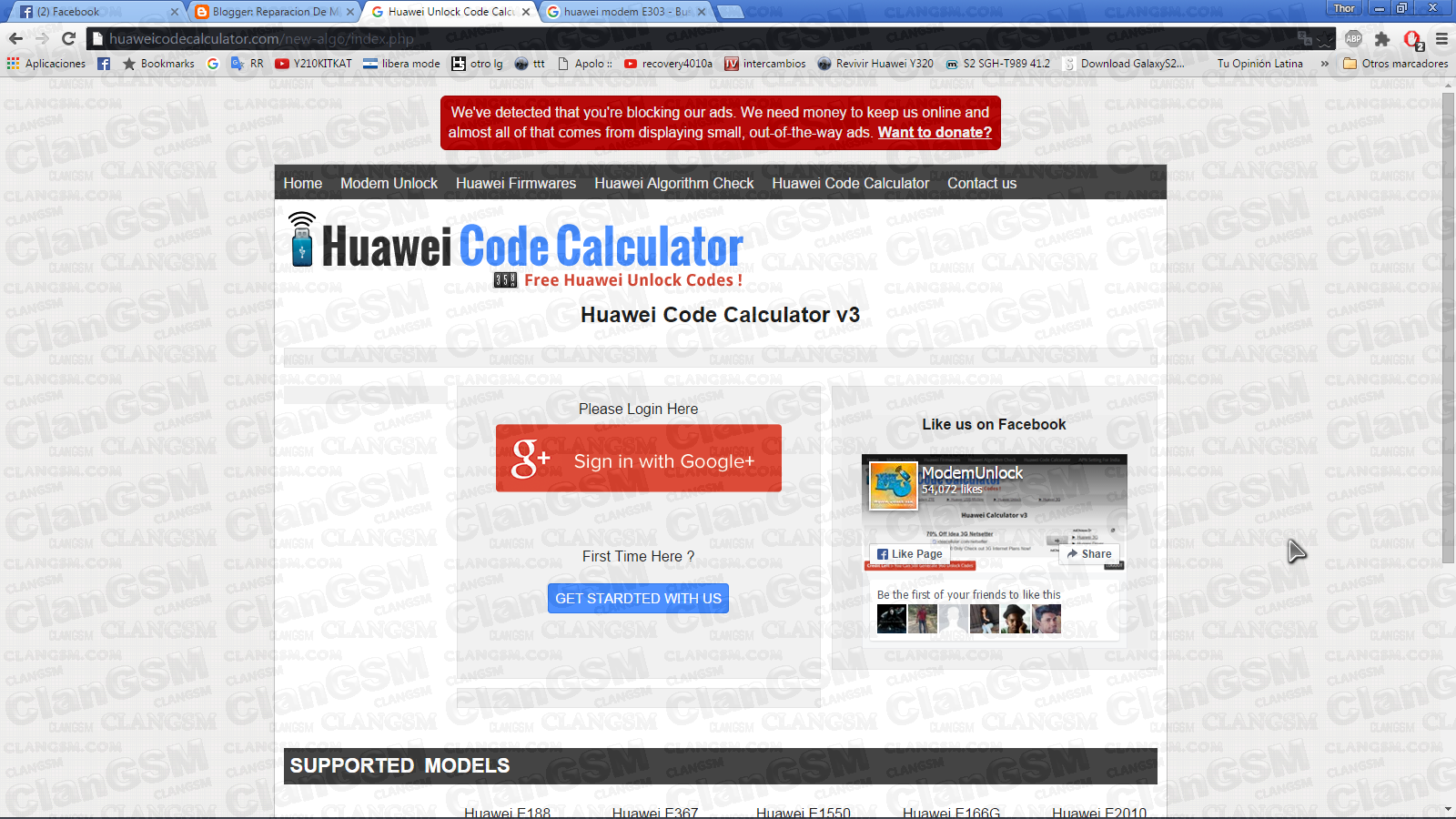
Task: Click the puzzle-piece extension icon
Action: tap(1383, 39)
